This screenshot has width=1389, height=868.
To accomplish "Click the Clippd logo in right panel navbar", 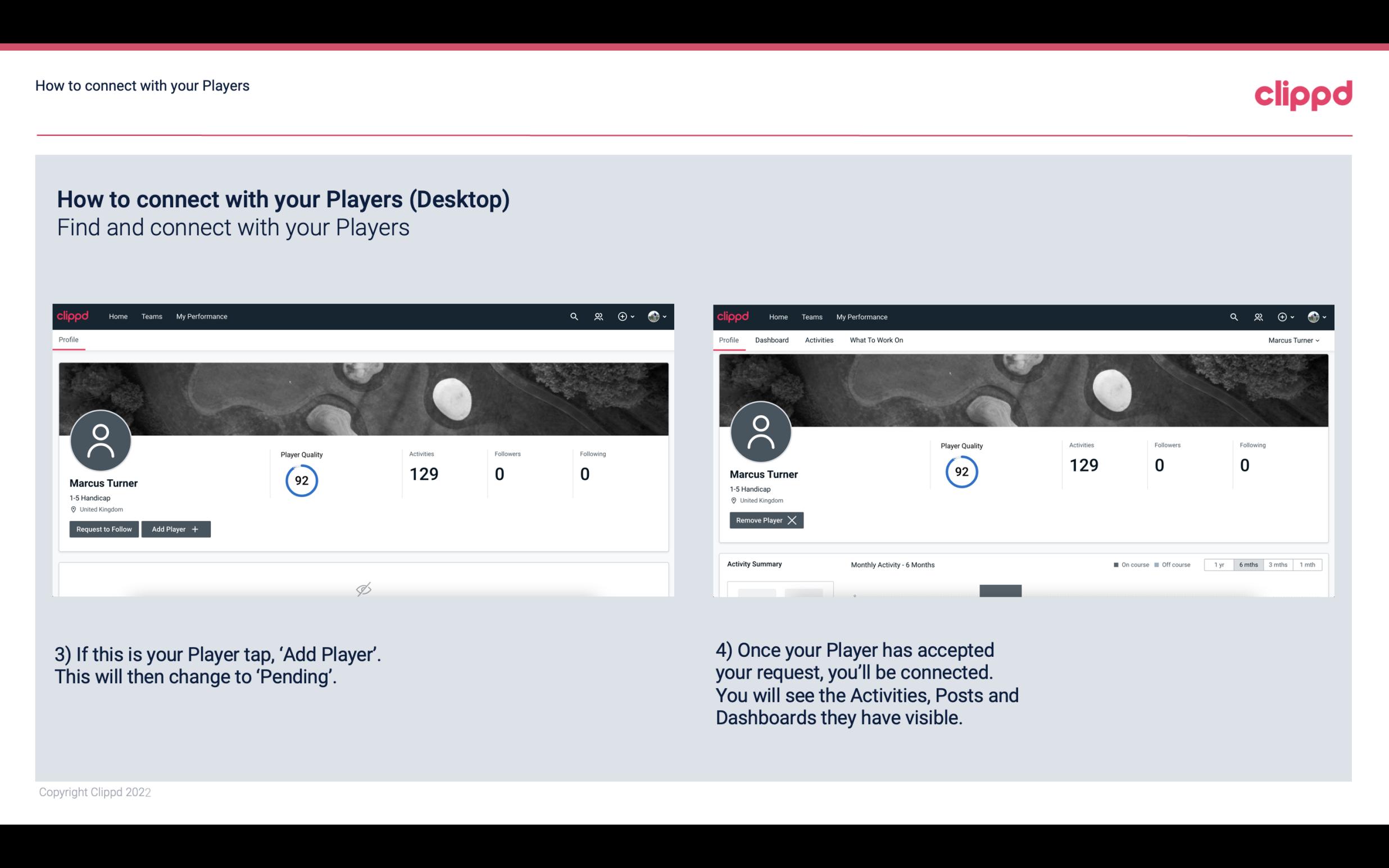I will [732, 317].
